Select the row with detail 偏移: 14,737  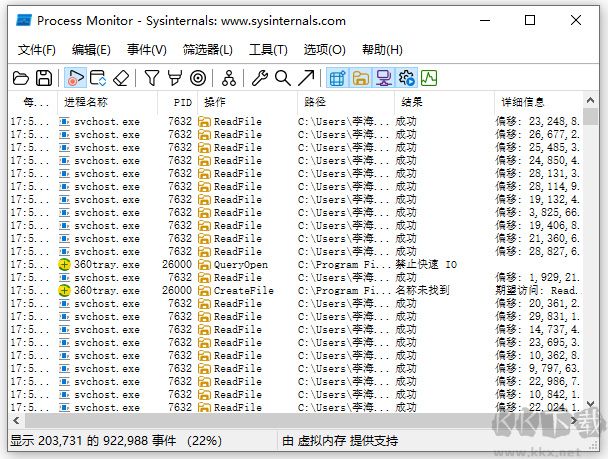pyautogui.click(x=295, y=330)
